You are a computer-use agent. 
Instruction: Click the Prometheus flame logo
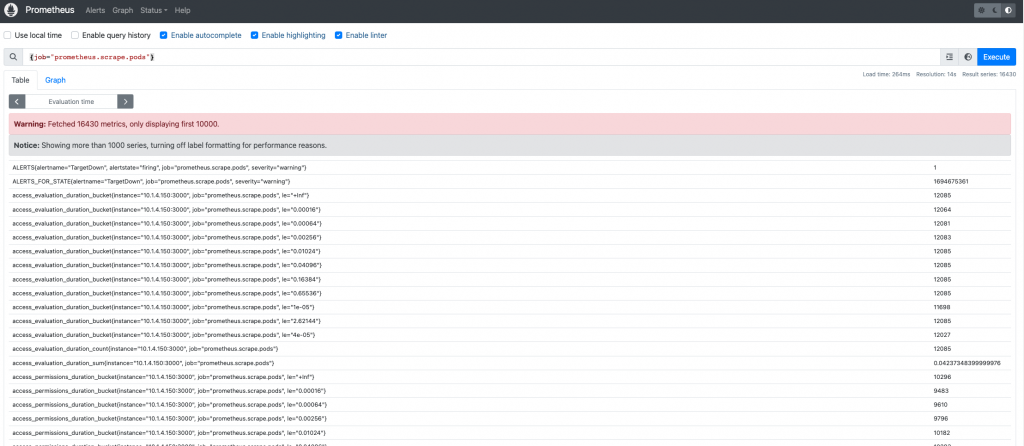tap(10, 10)
